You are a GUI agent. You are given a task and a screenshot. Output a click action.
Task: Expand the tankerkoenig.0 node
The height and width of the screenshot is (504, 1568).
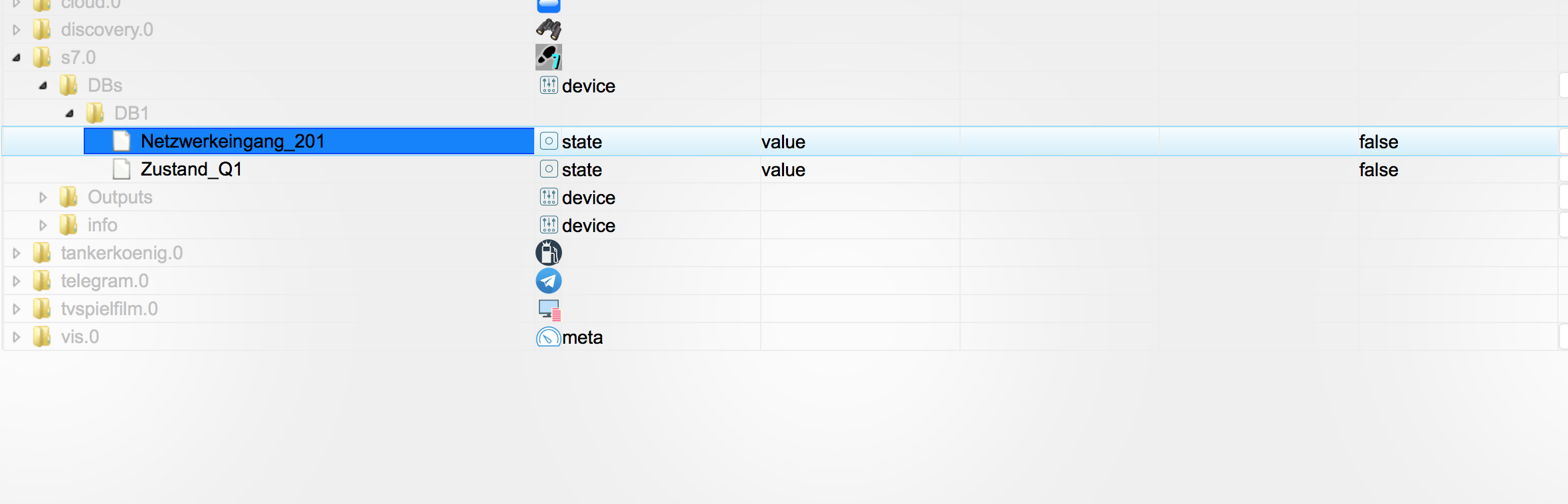click(17, 253)
